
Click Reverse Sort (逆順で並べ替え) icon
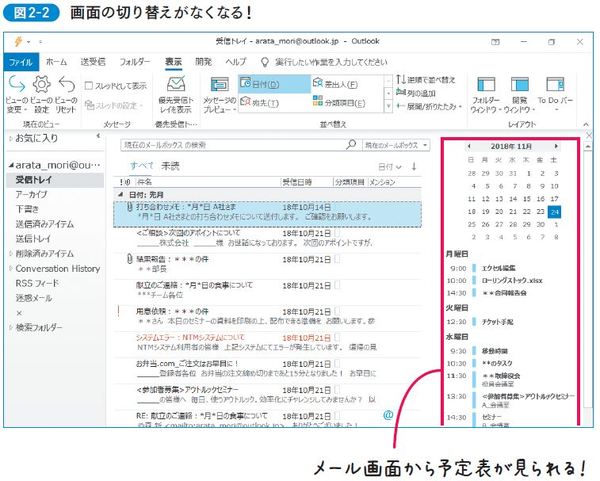401,80
